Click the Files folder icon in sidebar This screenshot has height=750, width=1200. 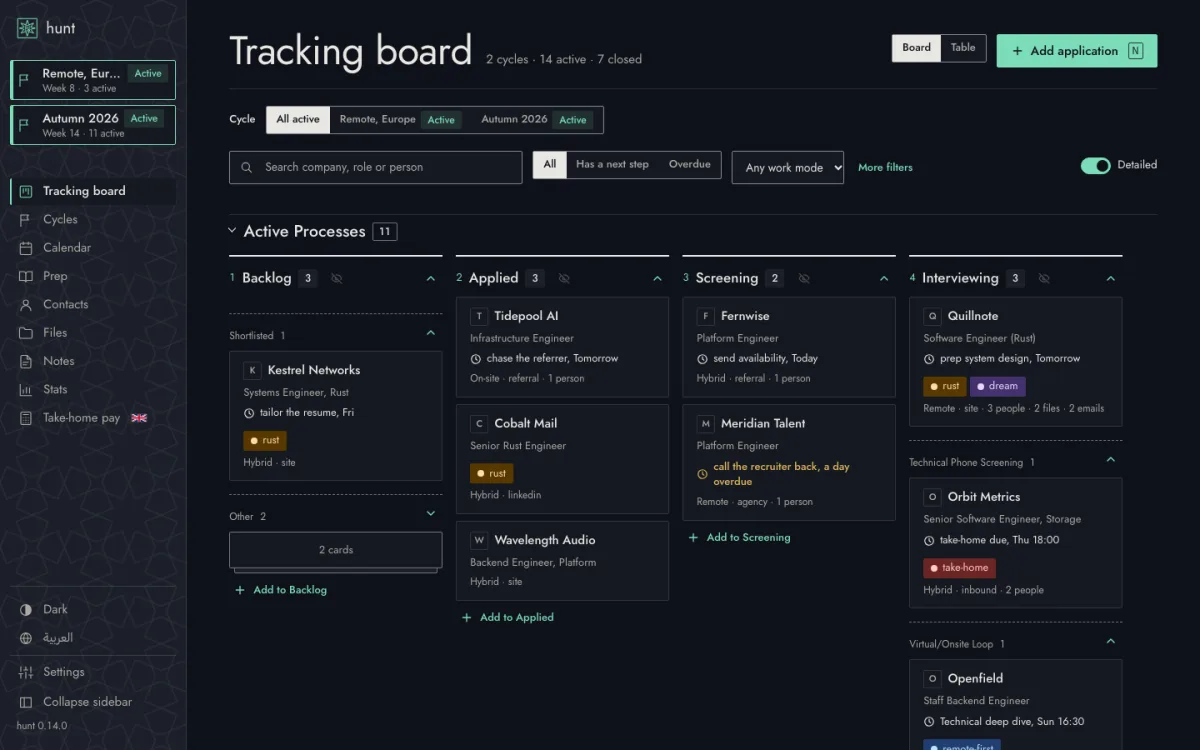[25, 333]
